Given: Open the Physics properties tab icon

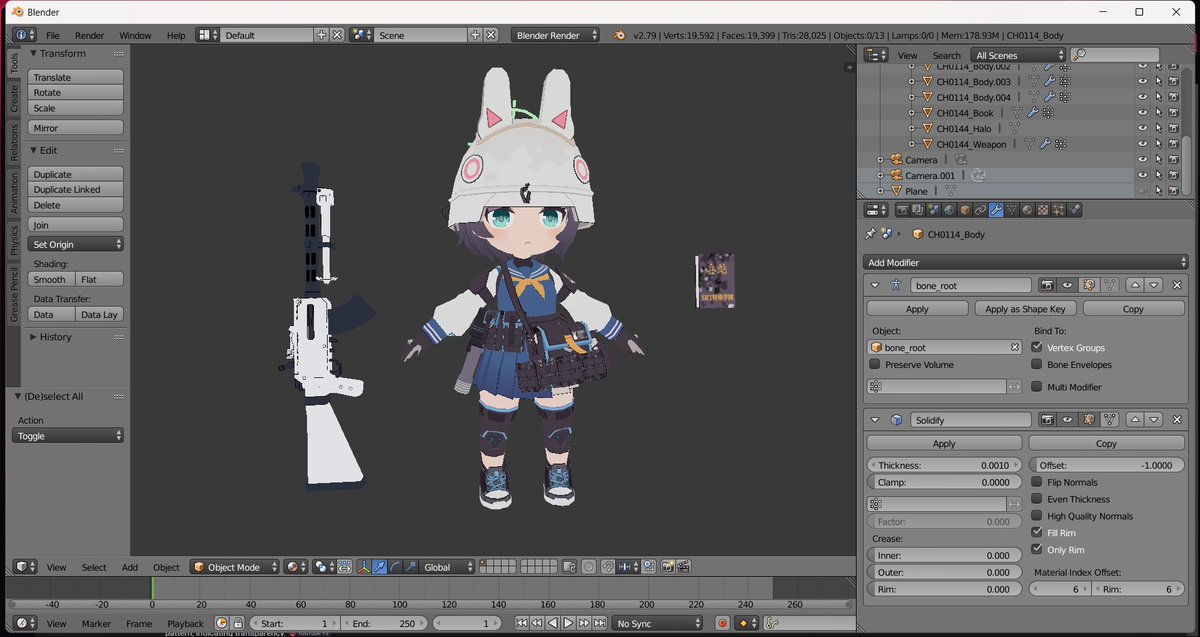Looking at the screenshot, I should 1075,210.
